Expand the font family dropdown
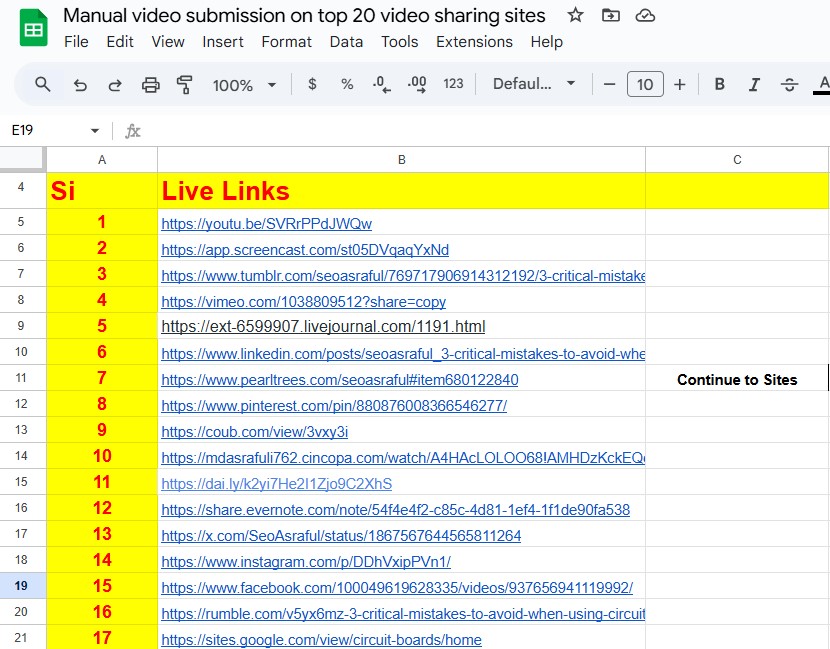 pos(535,84)
